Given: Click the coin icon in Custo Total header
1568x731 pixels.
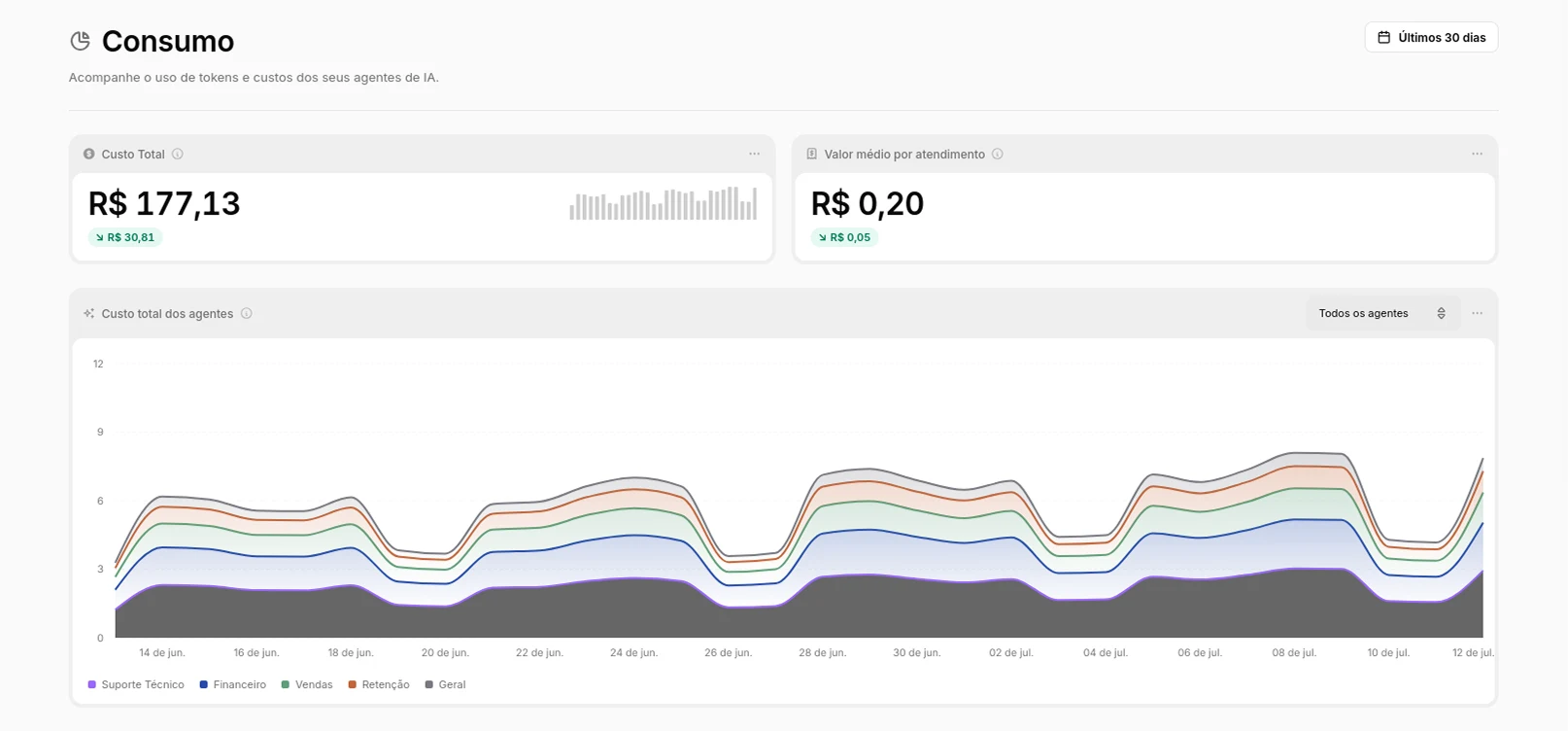Looking at the screenshot, I should [x=89, y=154].
